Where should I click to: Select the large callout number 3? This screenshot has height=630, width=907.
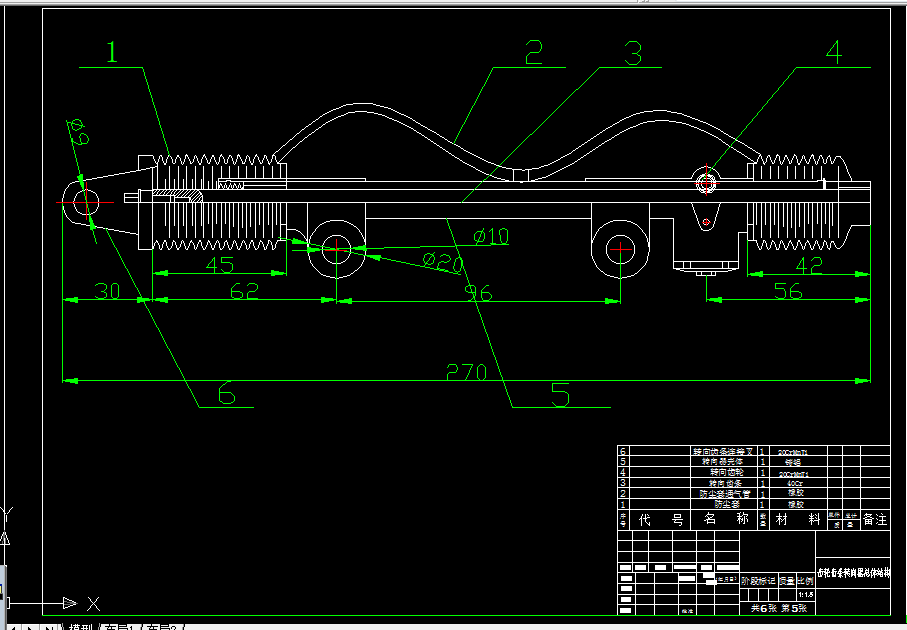click(x=633, y=53)
